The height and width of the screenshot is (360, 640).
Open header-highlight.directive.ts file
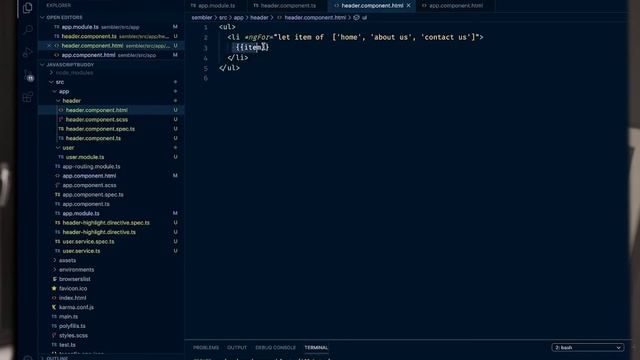(x=99, y=232)
